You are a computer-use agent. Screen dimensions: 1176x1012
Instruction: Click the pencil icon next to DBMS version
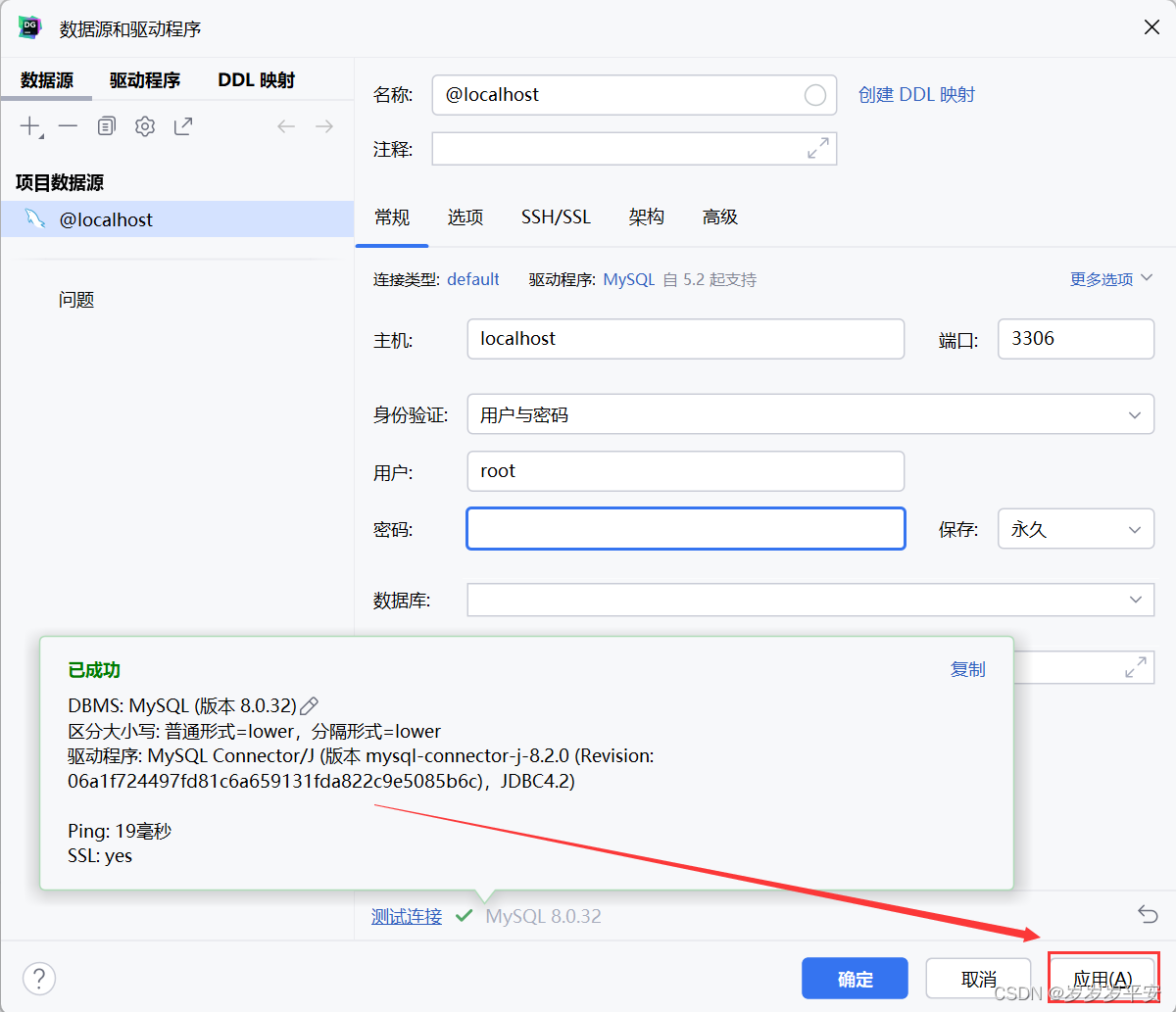coord(310,705)
